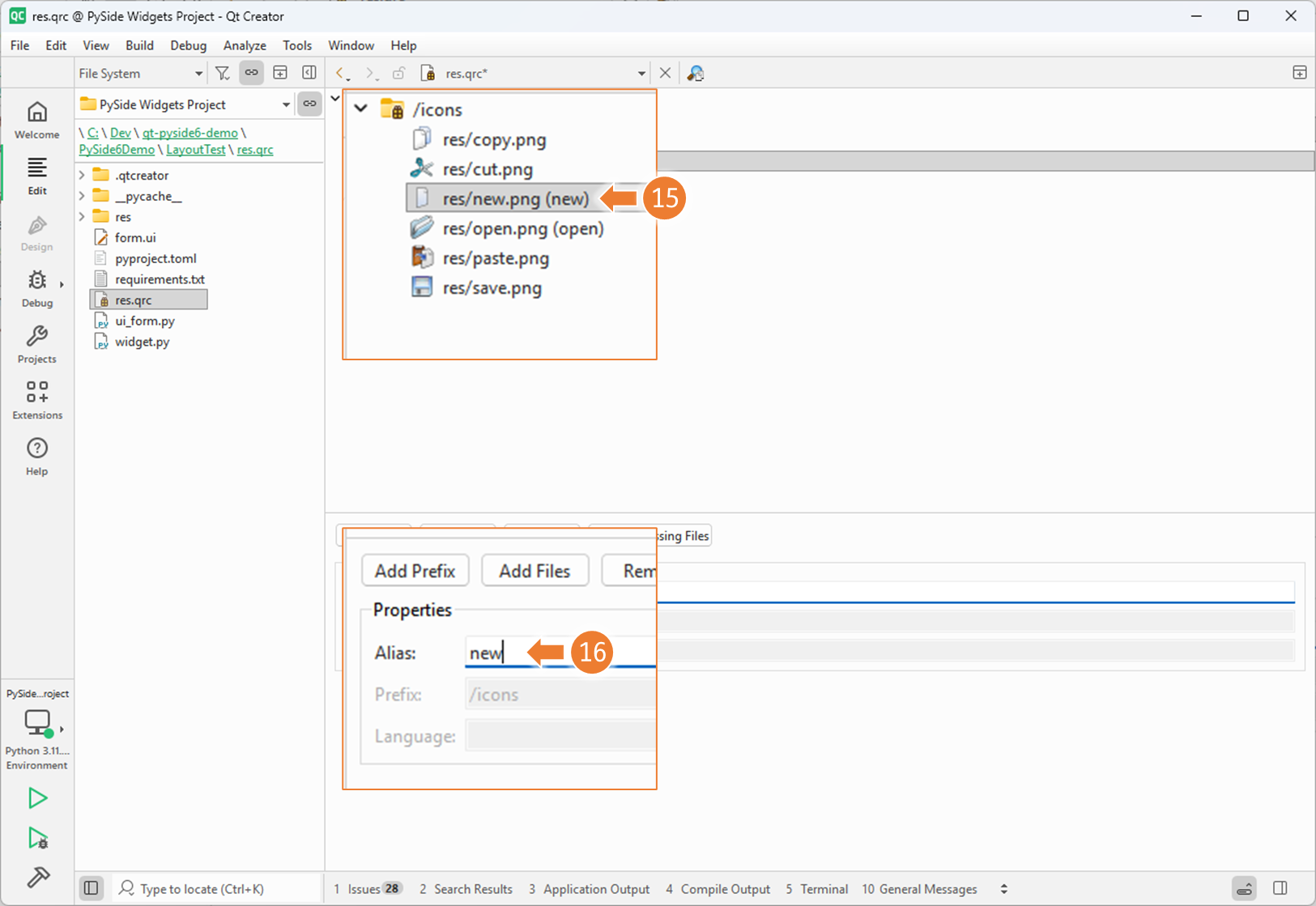The image size is (1316, 906).
Task: Open the File System view dropdown
Action: click(x=141, y=73)
